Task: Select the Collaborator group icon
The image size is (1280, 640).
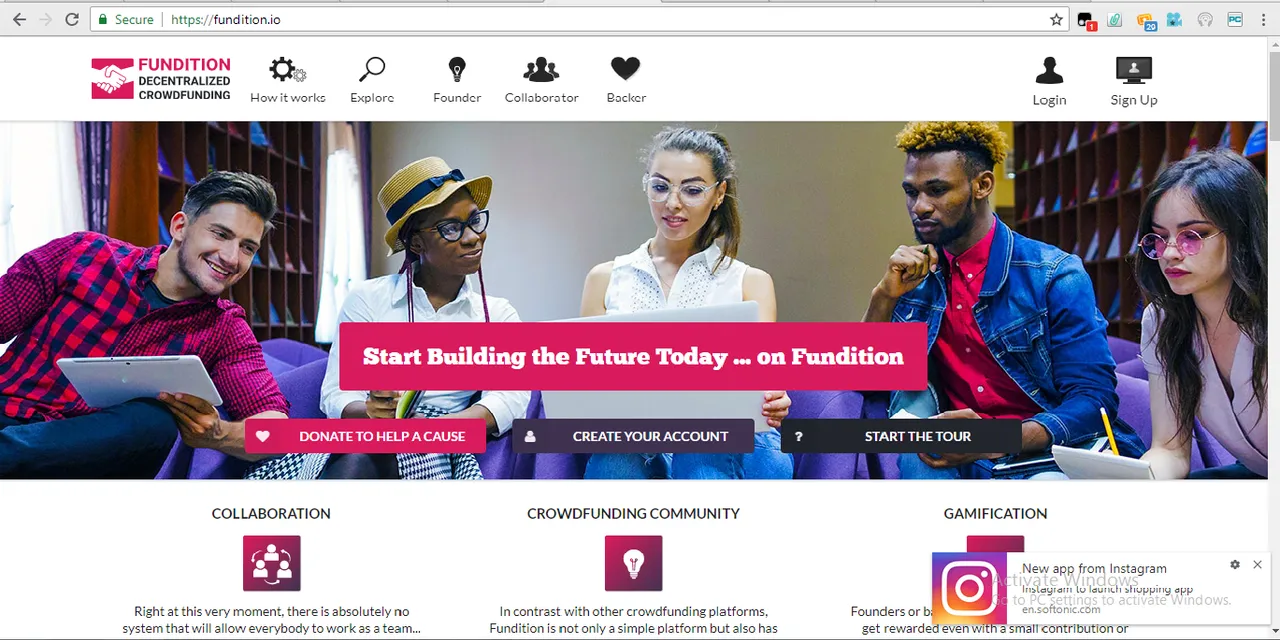Action: 541,70
